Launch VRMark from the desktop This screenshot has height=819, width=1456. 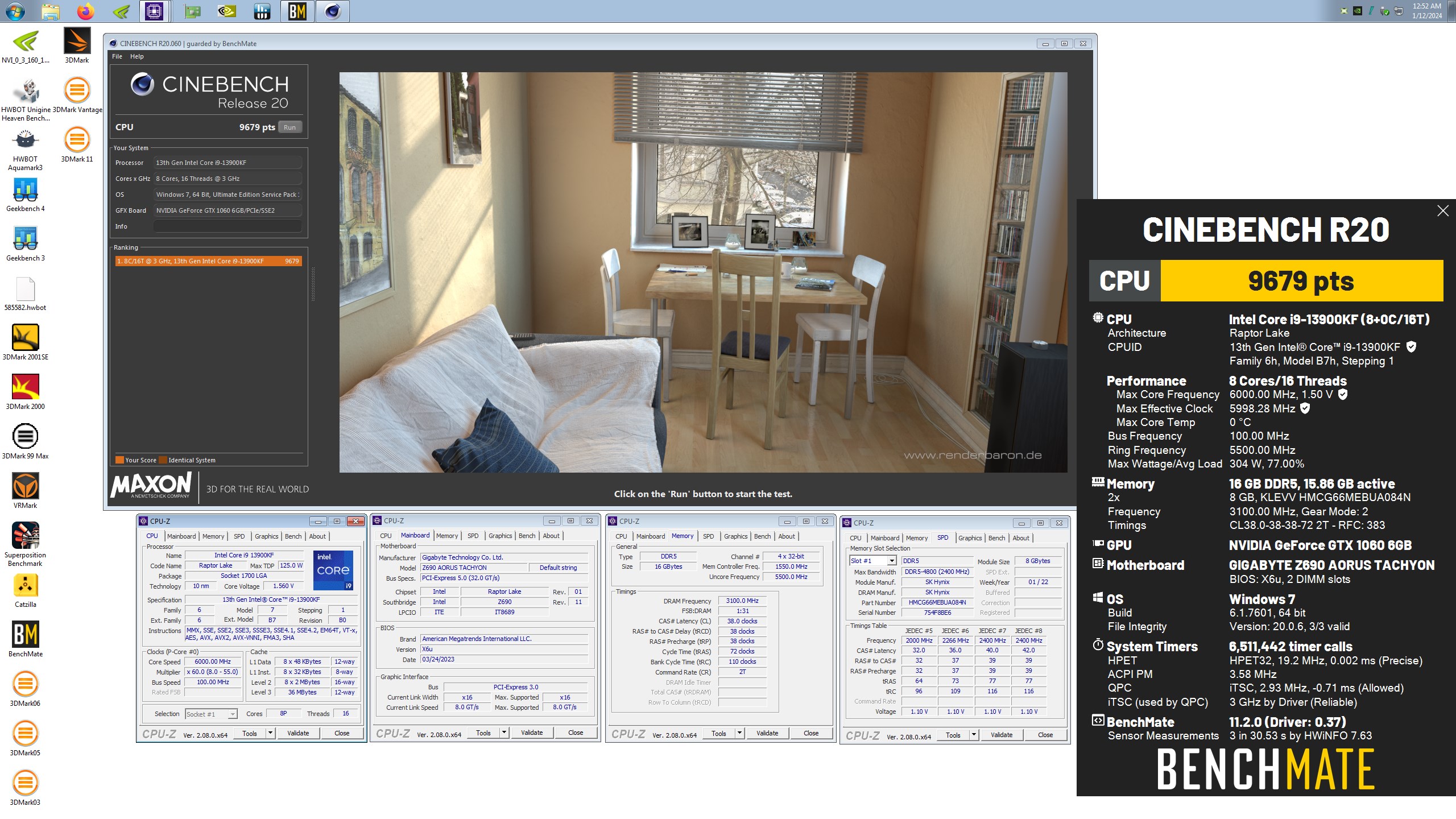[x=26, y=491]
